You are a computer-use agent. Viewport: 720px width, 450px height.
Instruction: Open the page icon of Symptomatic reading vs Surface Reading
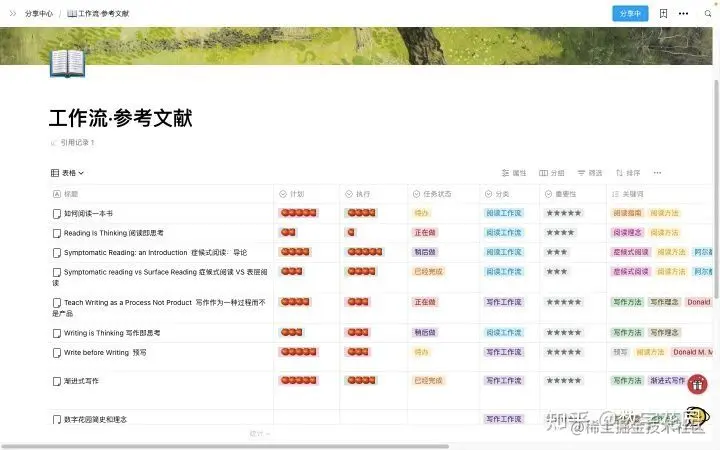point(56,272)
